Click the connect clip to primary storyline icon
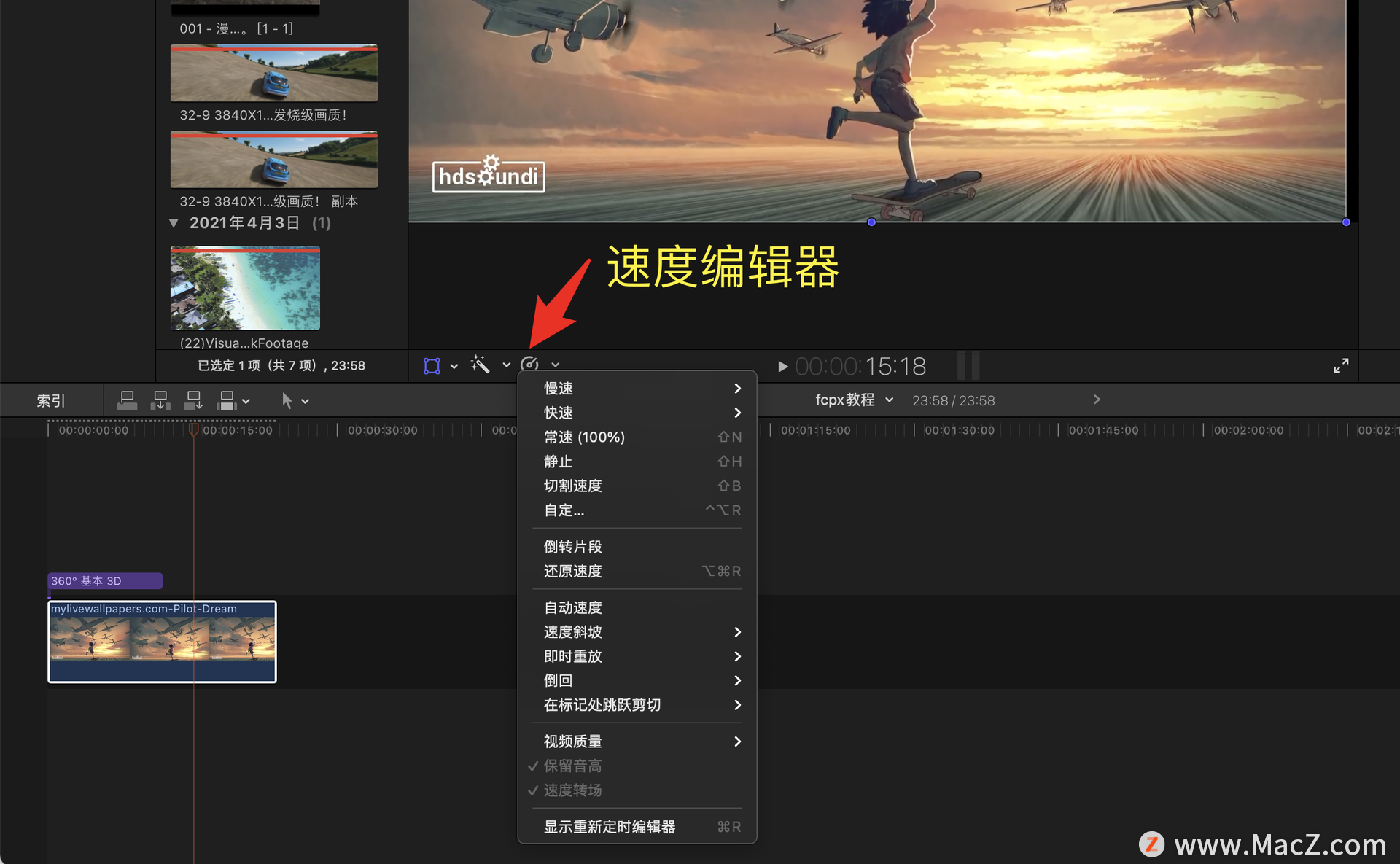The height and width of the screenshot is (864, 1400). pyautogui.click(x=127, y=400)
